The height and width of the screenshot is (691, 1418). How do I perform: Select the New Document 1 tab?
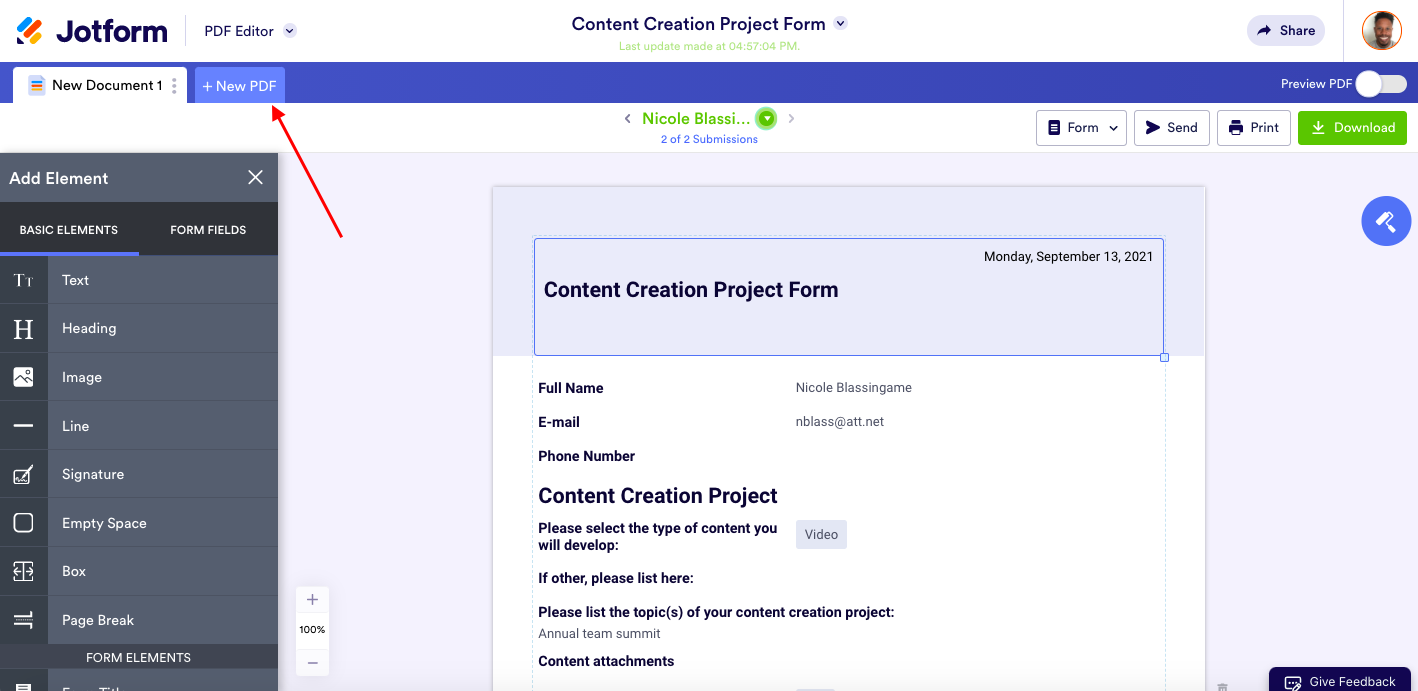click(x=96, y=85)
